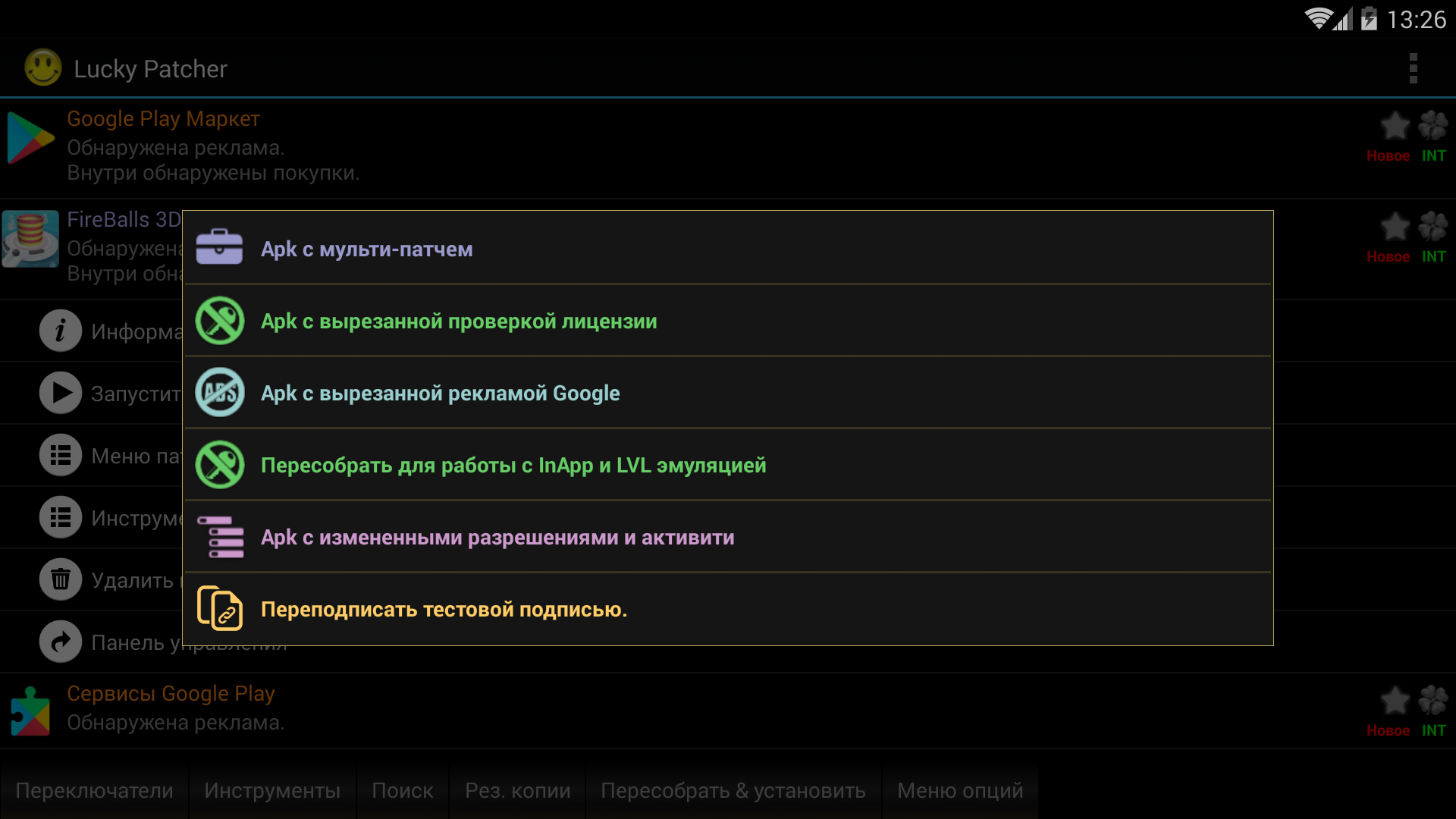The width and height of the screenshot is (1456, 819).
Task: Tap 'INT' label in Сервисы Google Play row
Action: (x=1434, y=730)
